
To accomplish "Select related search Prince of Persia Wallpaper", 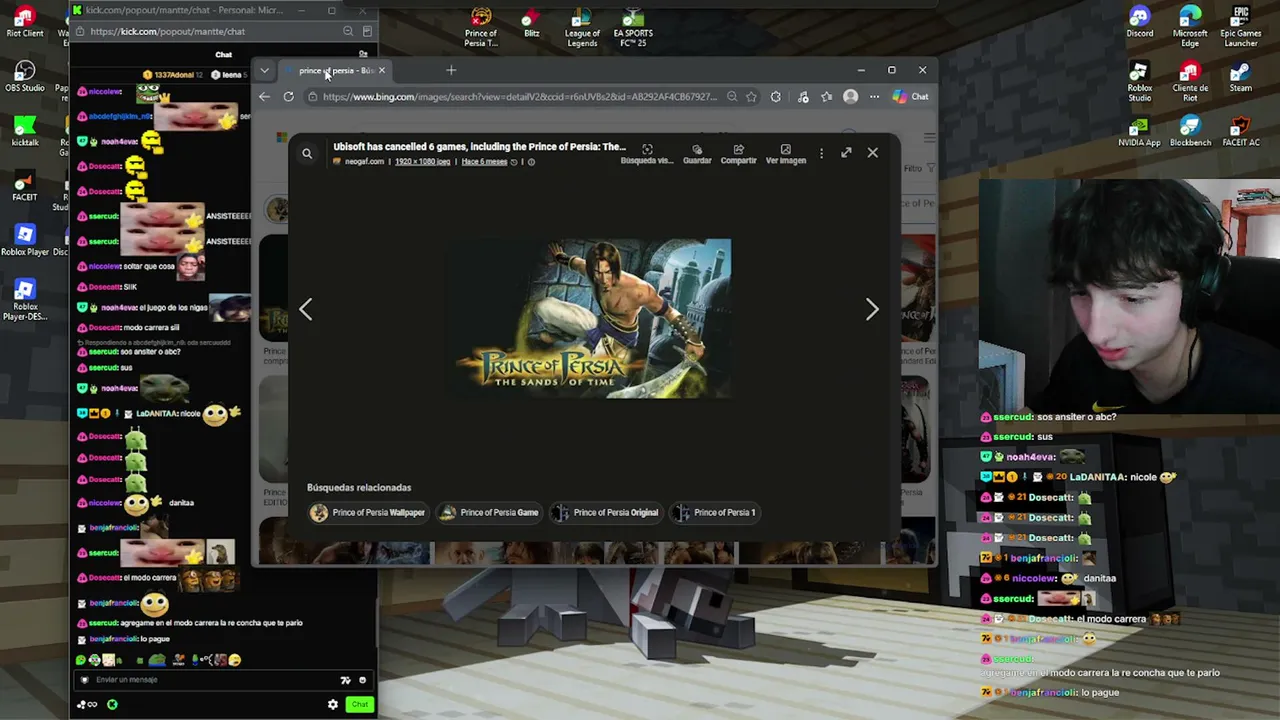I will (368, 513).
